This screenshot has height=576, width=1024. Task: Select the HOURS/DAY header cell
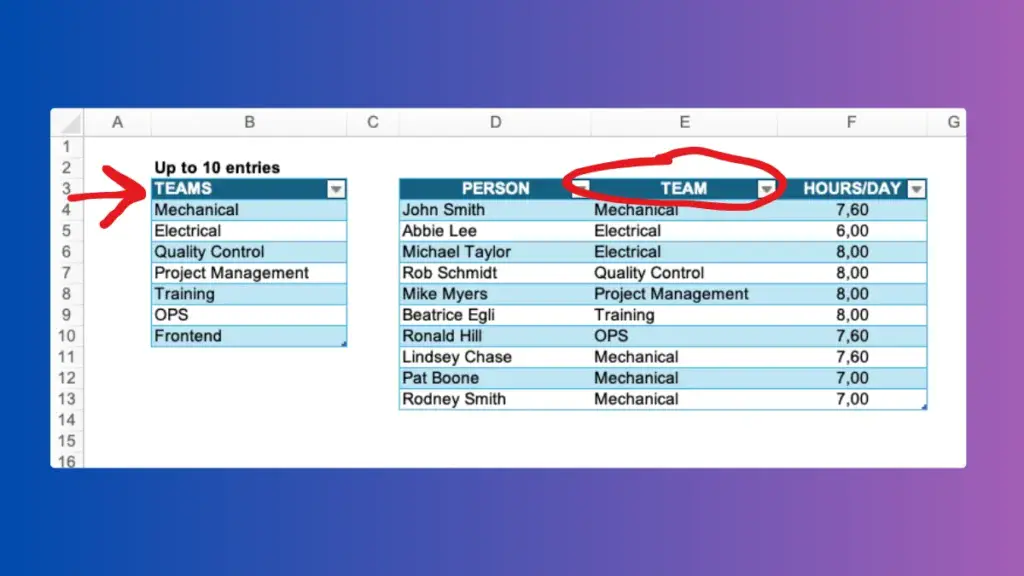[x=850, y=188]
